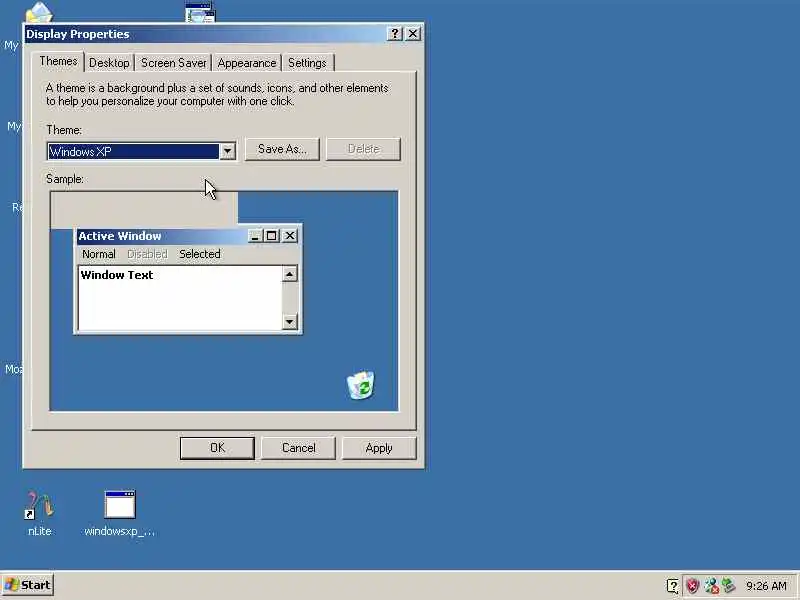Click sample scrollbar up arrow
Image resolution: width=800 pixels, height=600 pixels.
[290, 274]
